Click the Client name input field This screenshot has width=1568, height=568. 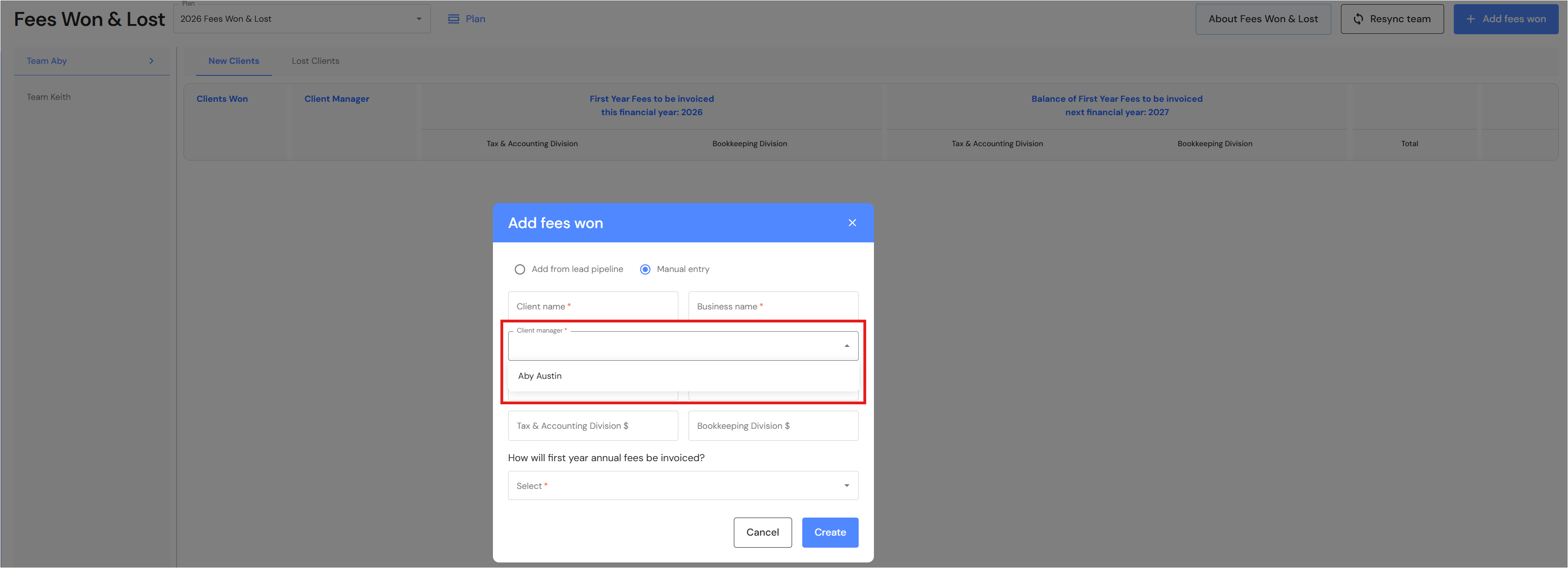tap(592, 306)
